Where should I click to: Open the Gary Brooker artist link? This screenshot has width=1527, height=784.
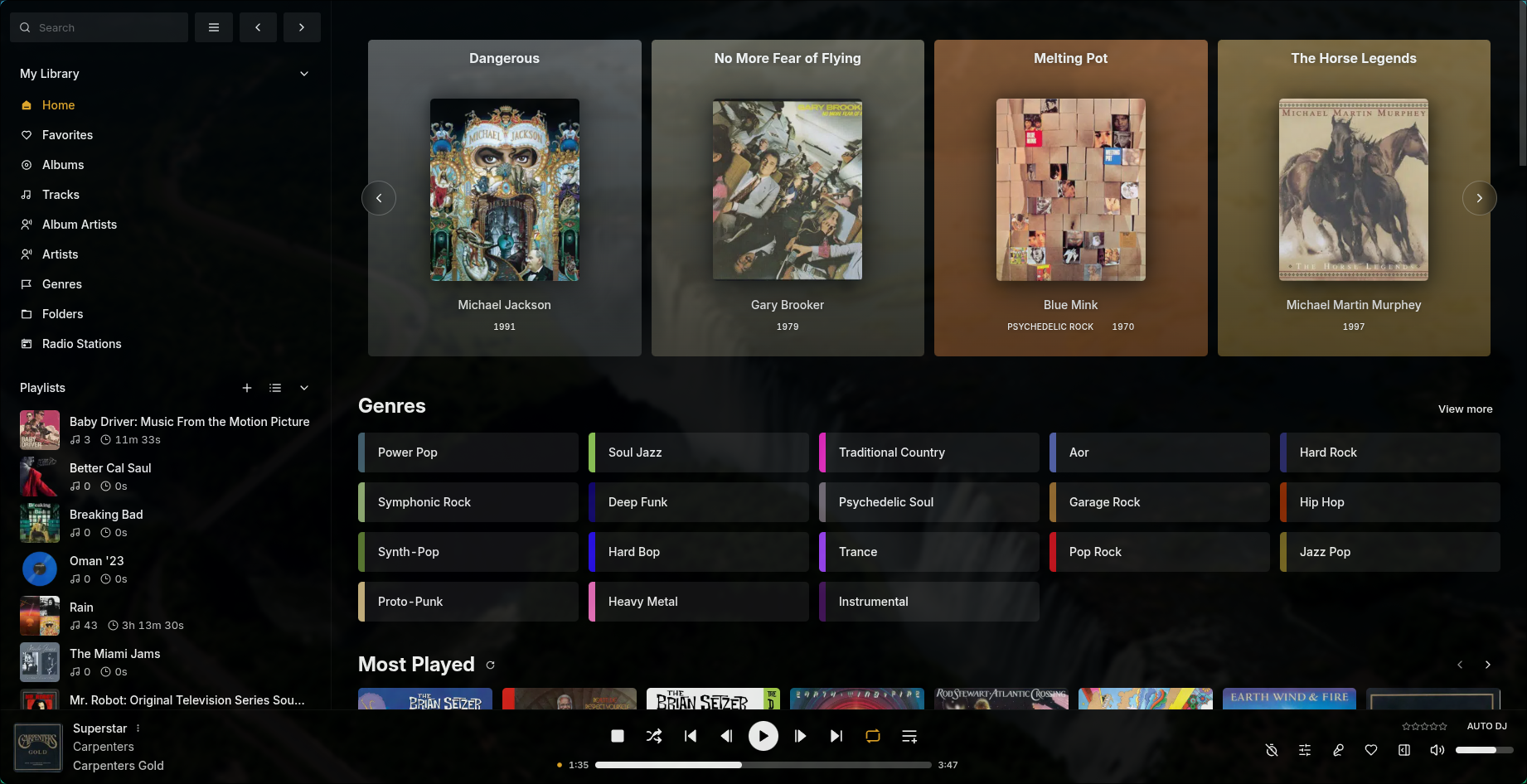coord(788,305)
